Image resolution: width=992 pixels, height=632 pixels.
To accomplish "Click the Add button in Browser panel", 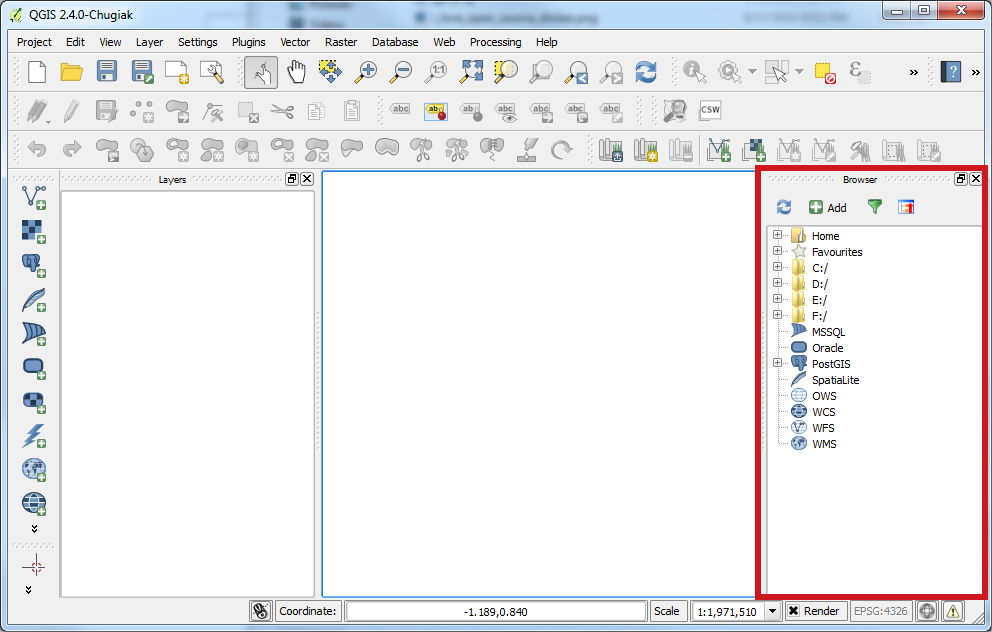I will [827, 207].
